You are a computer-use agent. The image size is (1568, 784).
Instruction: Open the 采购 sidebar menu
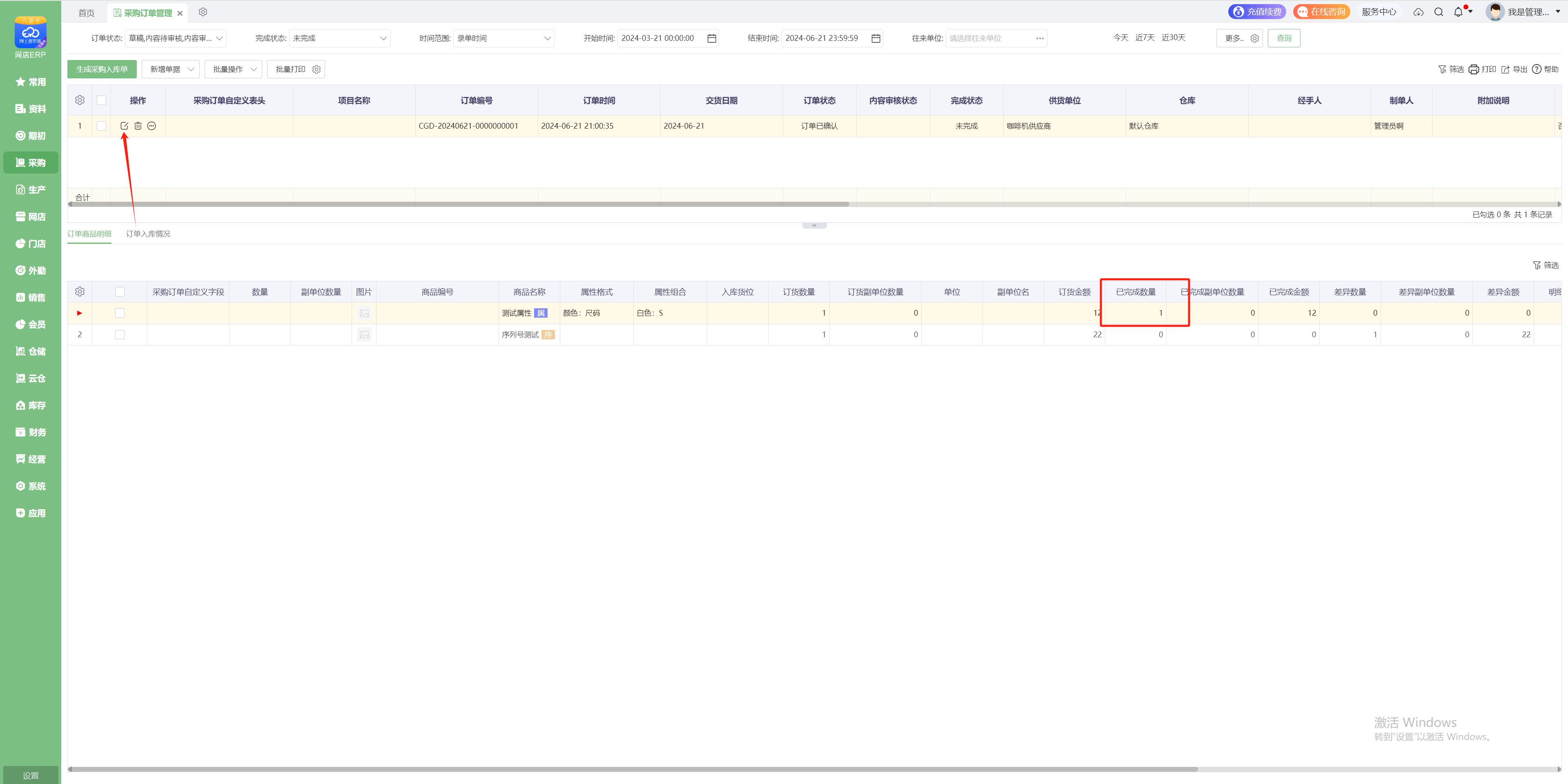[31, 163]
